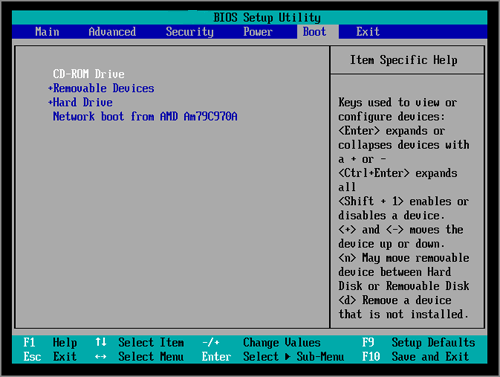Open the Security menu tab
Screen dimensions: 500x377
point(190,32)
